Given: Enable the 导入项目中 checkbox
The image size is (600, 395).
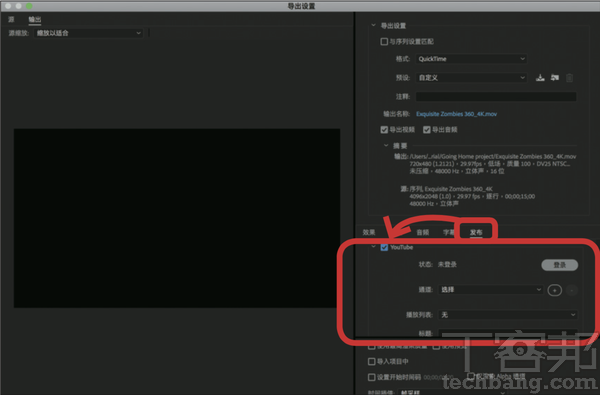Looking at the screenshot, I should pyautogui.click(x=371, y=361).
